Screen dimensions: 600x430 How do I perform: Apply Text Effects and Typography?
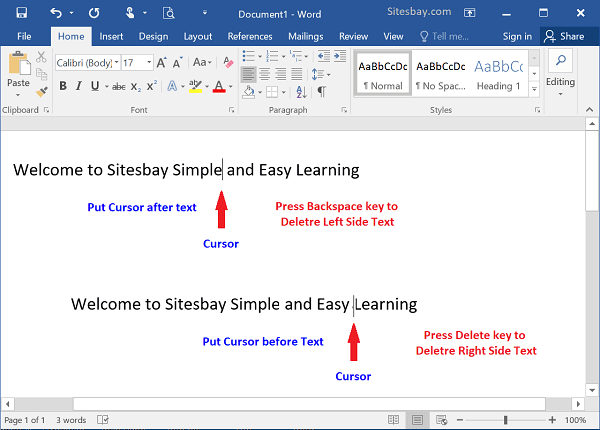pos(172,86)
